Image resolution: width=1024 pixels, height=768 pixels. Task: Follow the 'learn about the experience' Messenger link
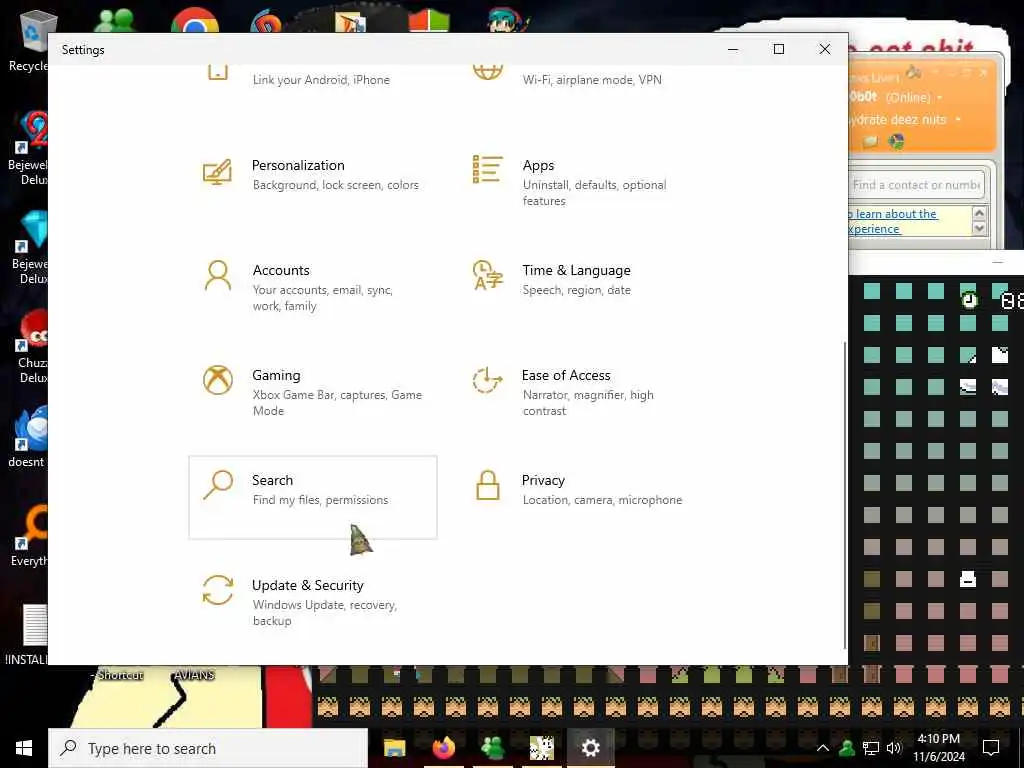tap(892, 221)
